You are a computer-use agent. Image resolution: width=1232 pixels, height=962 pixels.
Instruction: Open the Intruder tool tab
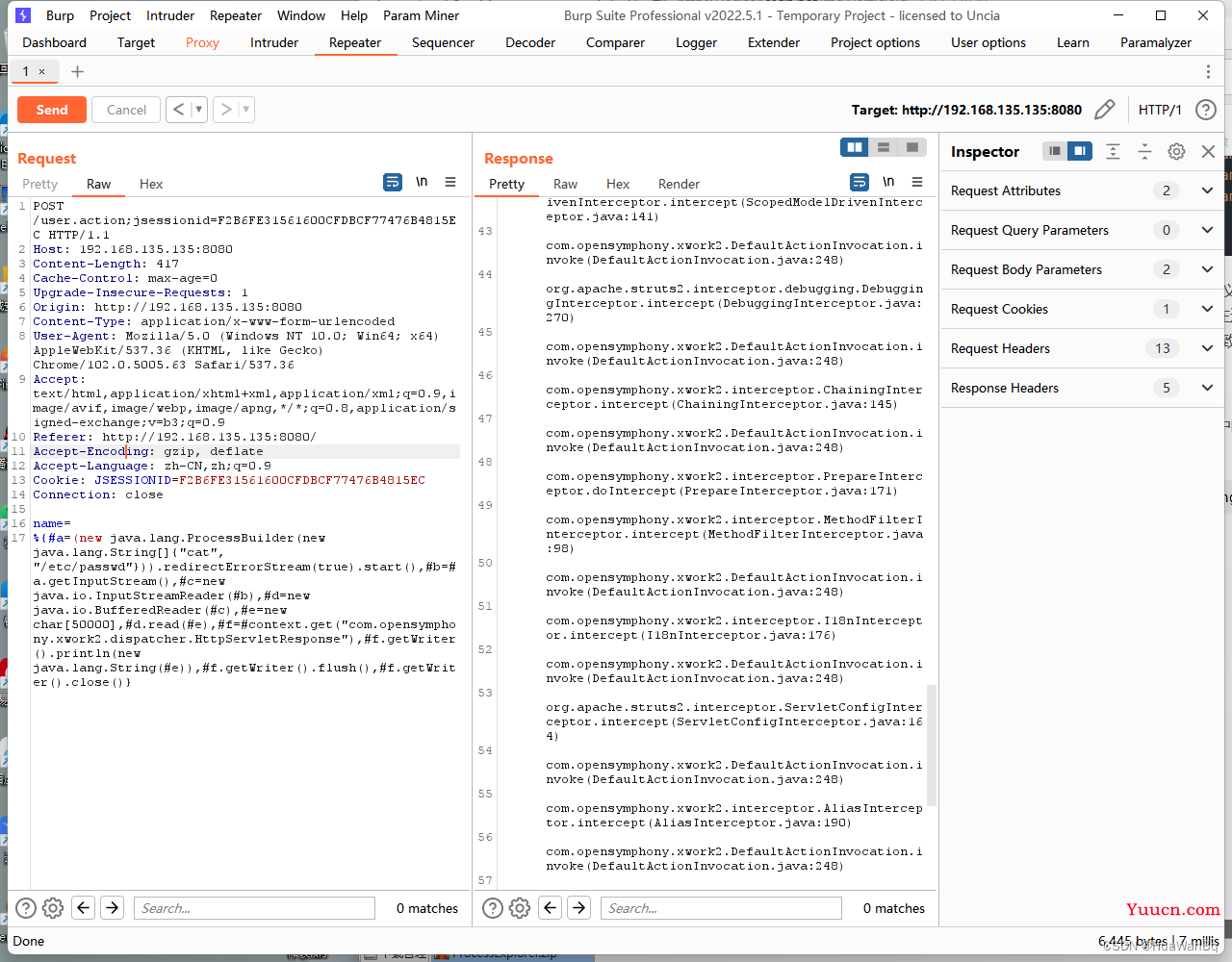(274, 42)
